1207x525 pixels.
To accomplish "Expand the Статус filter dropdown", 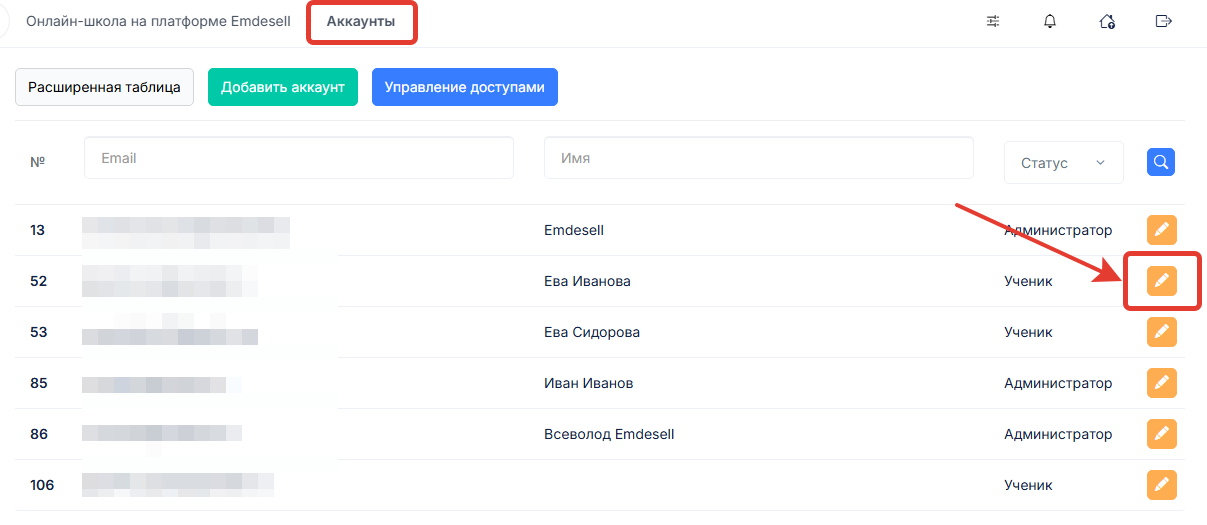I will pyautogui.click(x=1063, y=163).
